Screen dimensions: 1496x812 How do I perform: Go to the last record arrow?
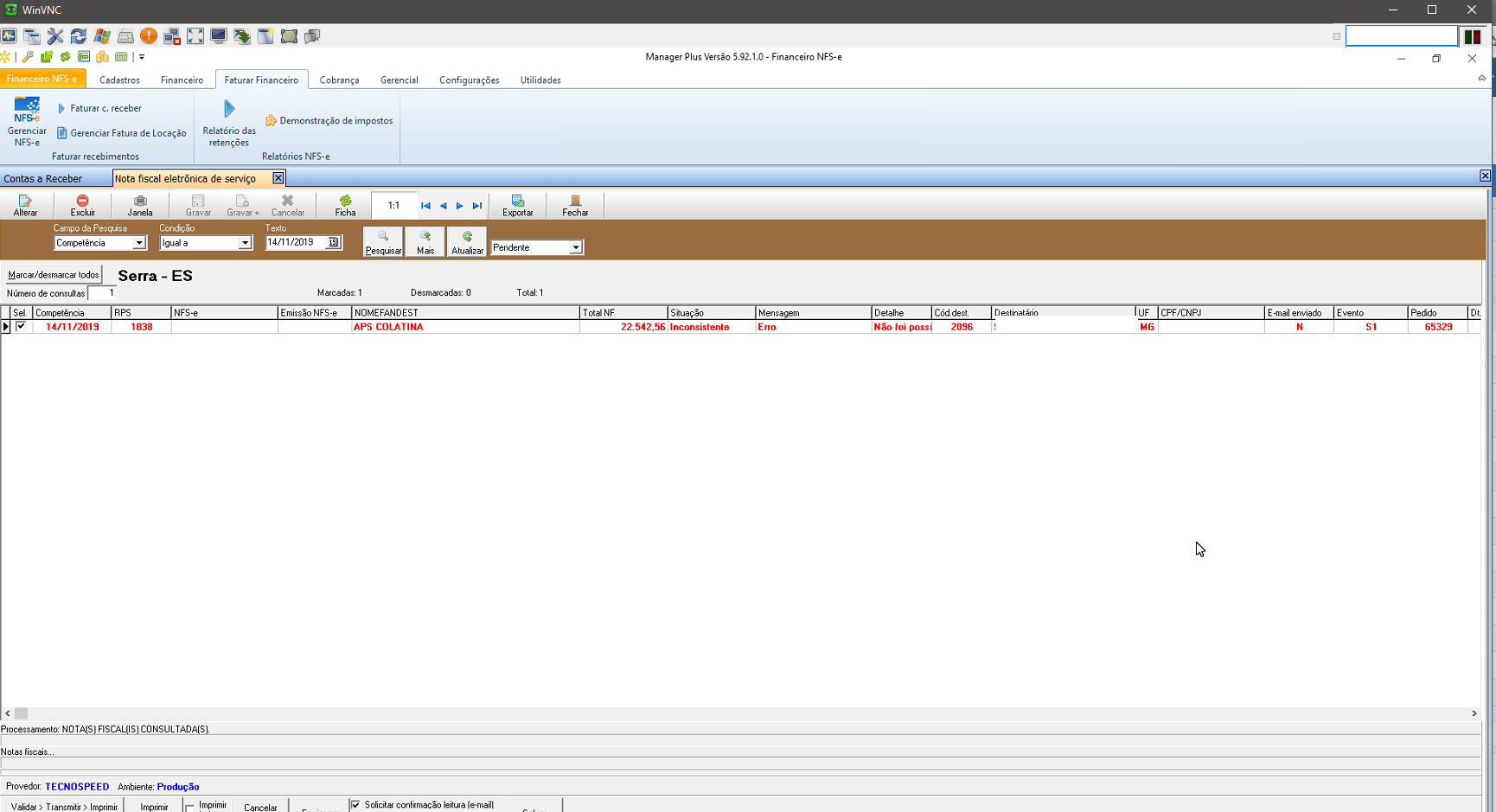(x=477, y=206)
